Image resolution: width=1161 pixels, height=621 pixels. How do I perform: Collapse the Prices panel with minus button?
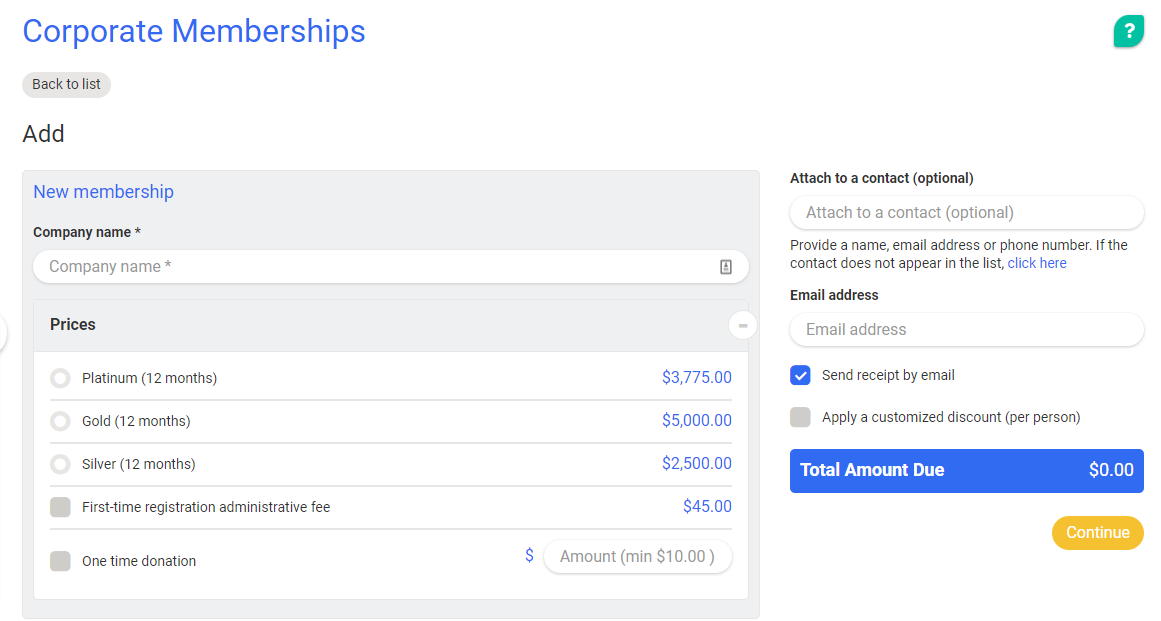tap(743, 325)
